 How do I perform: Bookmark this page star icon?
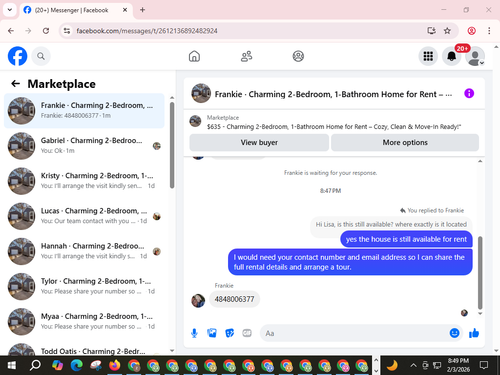point(447,31)
